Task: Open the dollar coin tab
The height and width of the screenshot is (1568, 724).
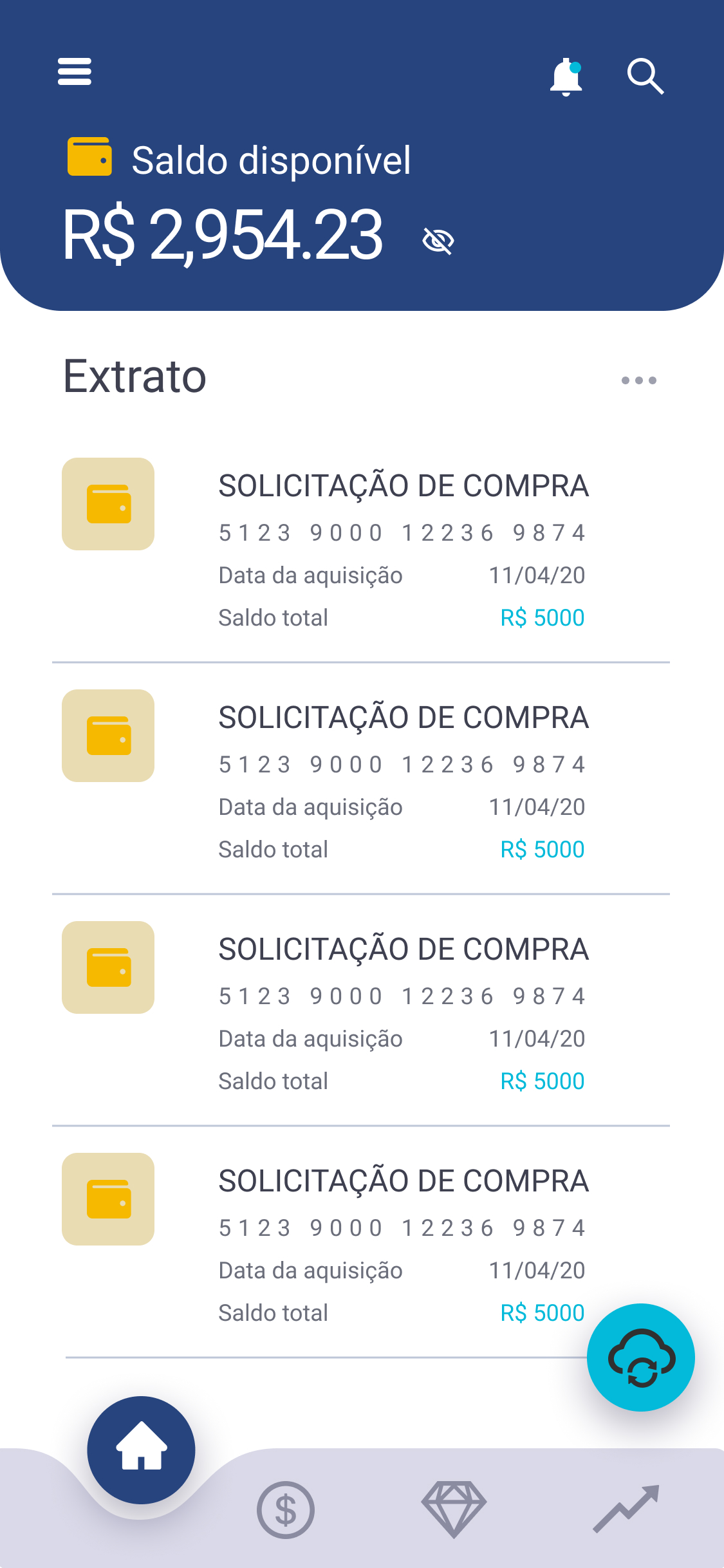Action: tap(286, 1509)
